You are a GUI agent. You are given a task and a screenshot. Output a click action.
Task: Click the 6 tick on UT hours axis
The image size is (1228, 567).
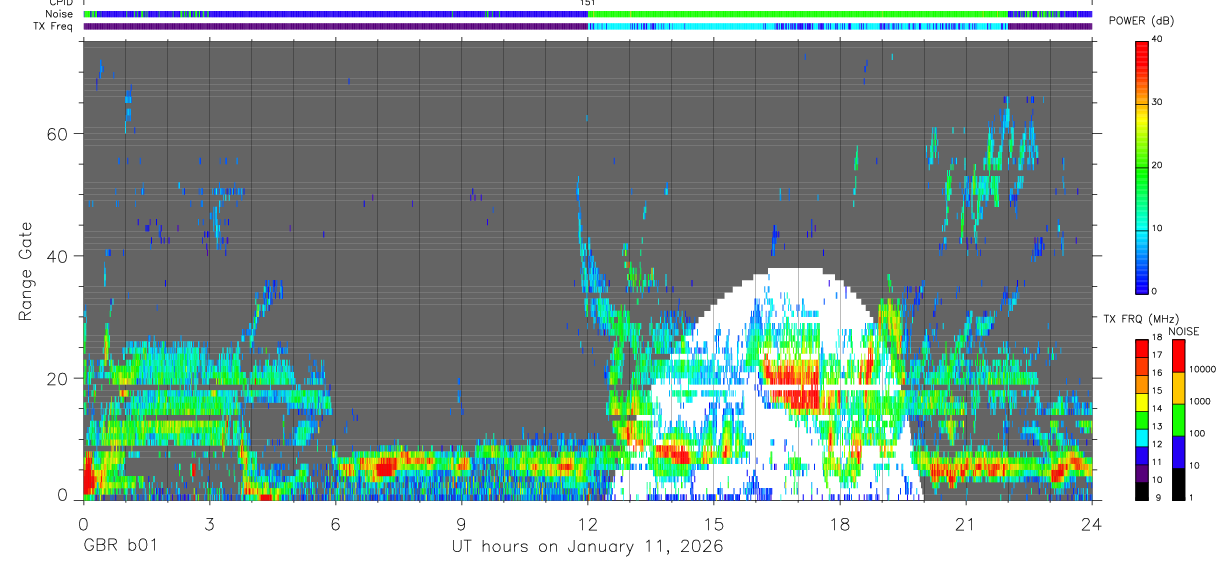coord(335,523)
